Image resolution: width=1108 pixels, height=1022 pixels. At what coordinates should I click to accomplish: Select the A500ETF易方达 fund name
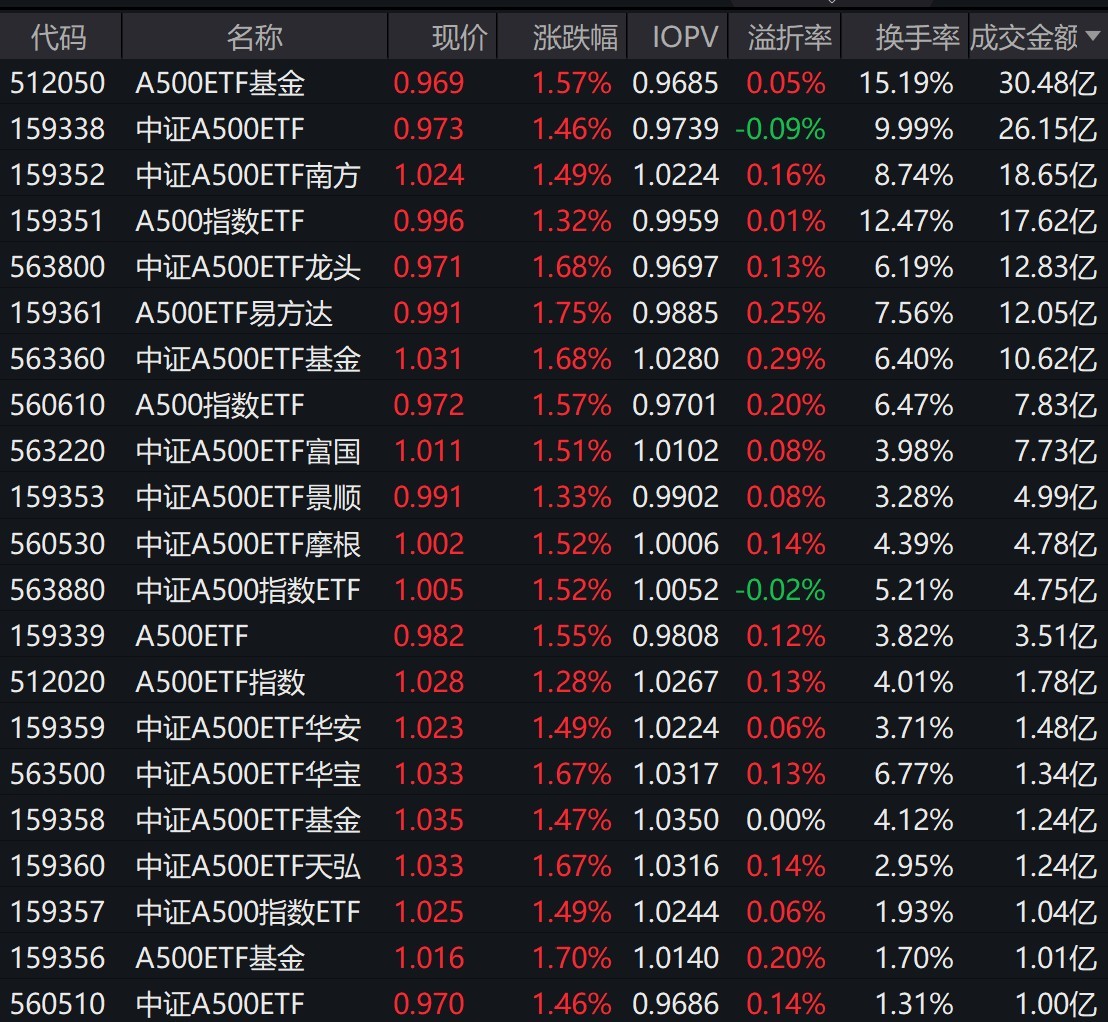[x=234, y=313]
